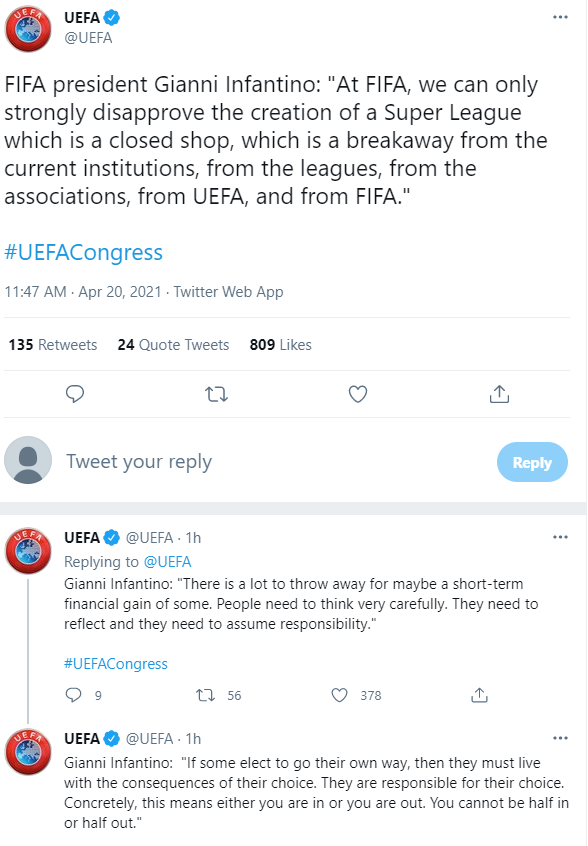Screen dimensions: 588x846
Task: Like the main tweet with heart icon
Action: click(x=358, y=394)
